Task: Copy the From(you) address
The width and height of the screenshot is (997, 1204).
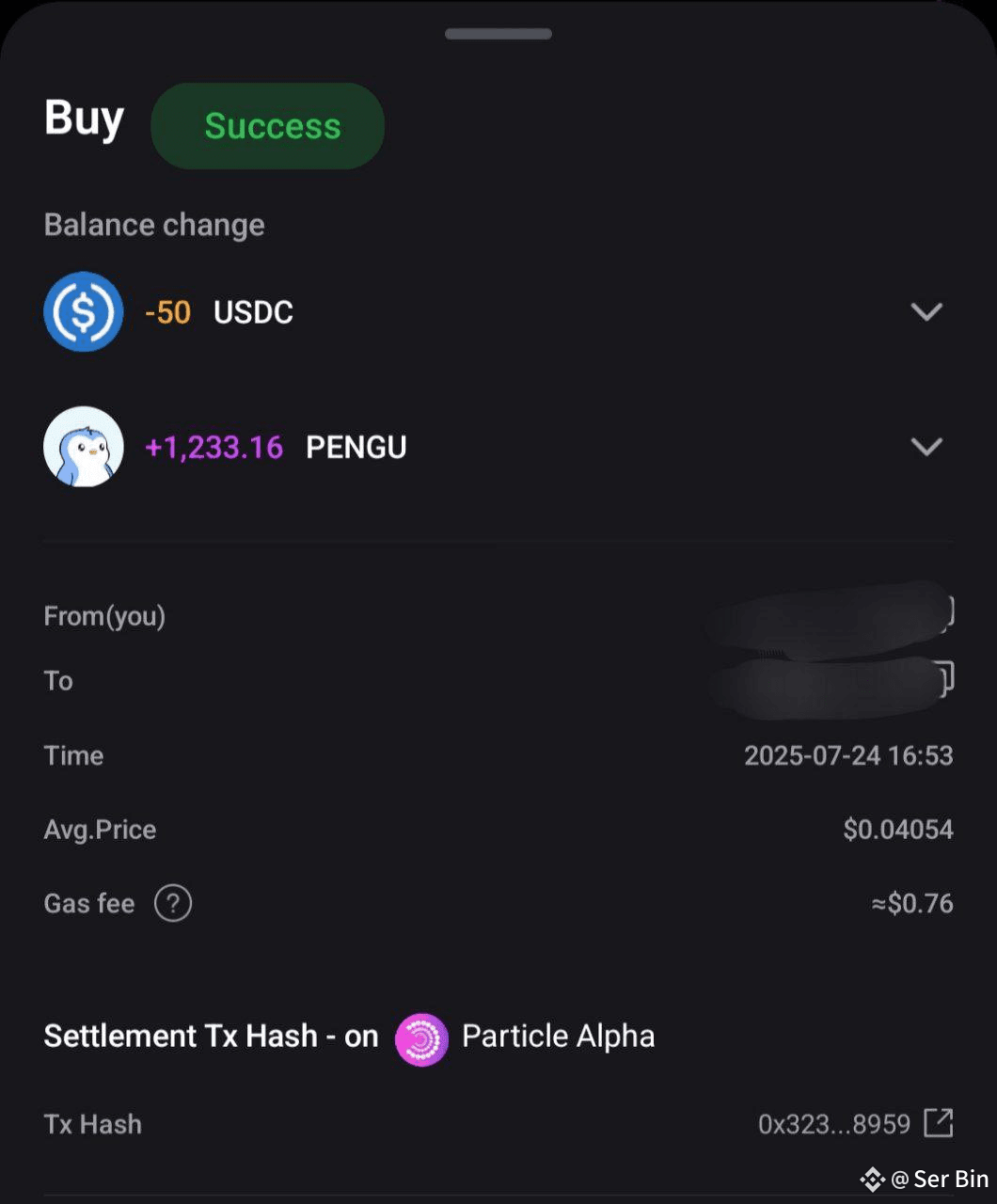Action: click(946, 611)
